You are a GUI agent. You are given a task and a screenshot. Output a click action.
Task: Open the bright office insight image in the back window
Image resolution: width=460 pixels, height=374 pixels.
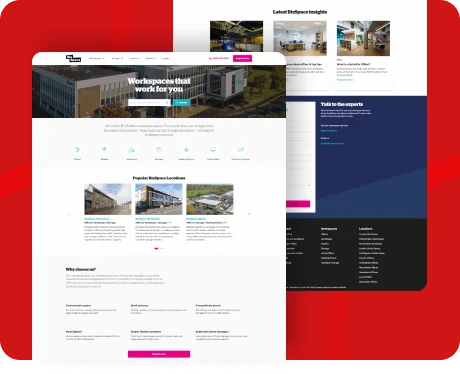[x=300, y=38]
